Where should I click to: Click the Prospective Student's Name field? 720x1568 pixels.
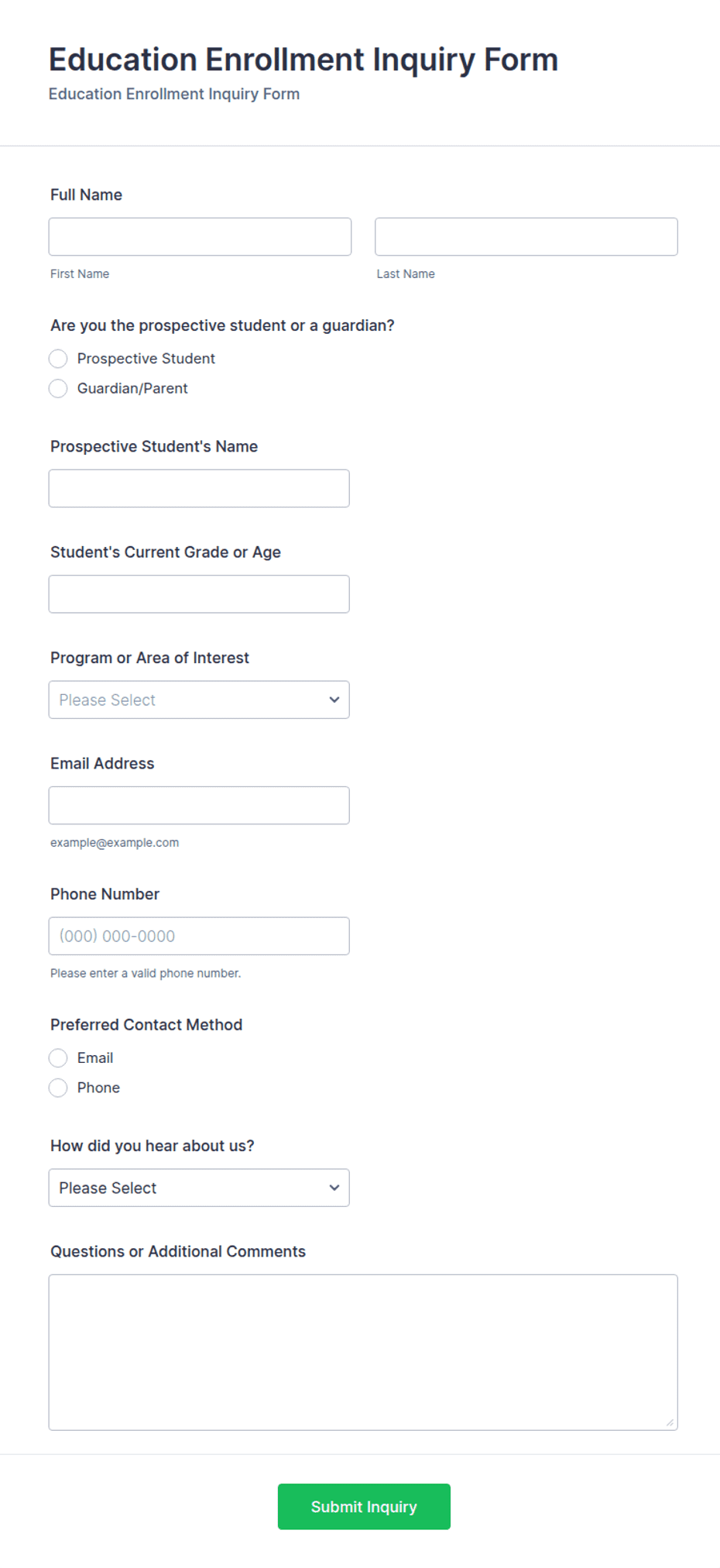pyautogui.click(x=199, y=488)
